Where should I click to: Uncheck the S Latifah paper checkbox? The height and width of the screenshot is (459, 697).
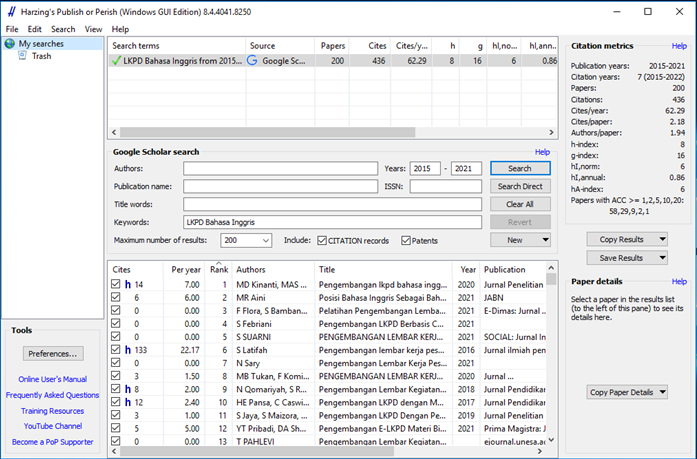(116, 350)
